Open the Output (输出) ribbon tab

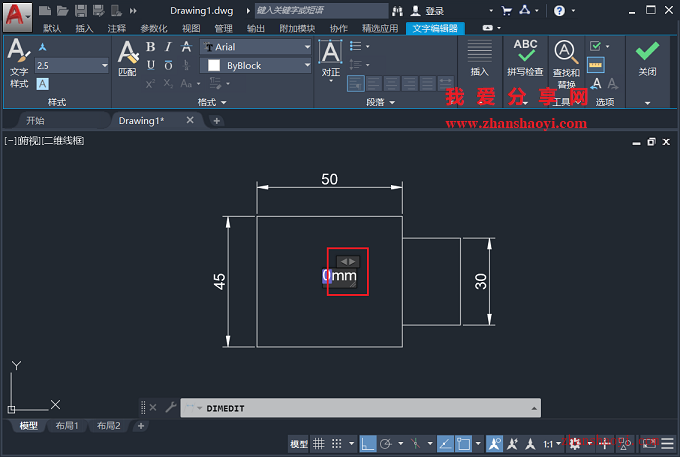tap(256, 29)
